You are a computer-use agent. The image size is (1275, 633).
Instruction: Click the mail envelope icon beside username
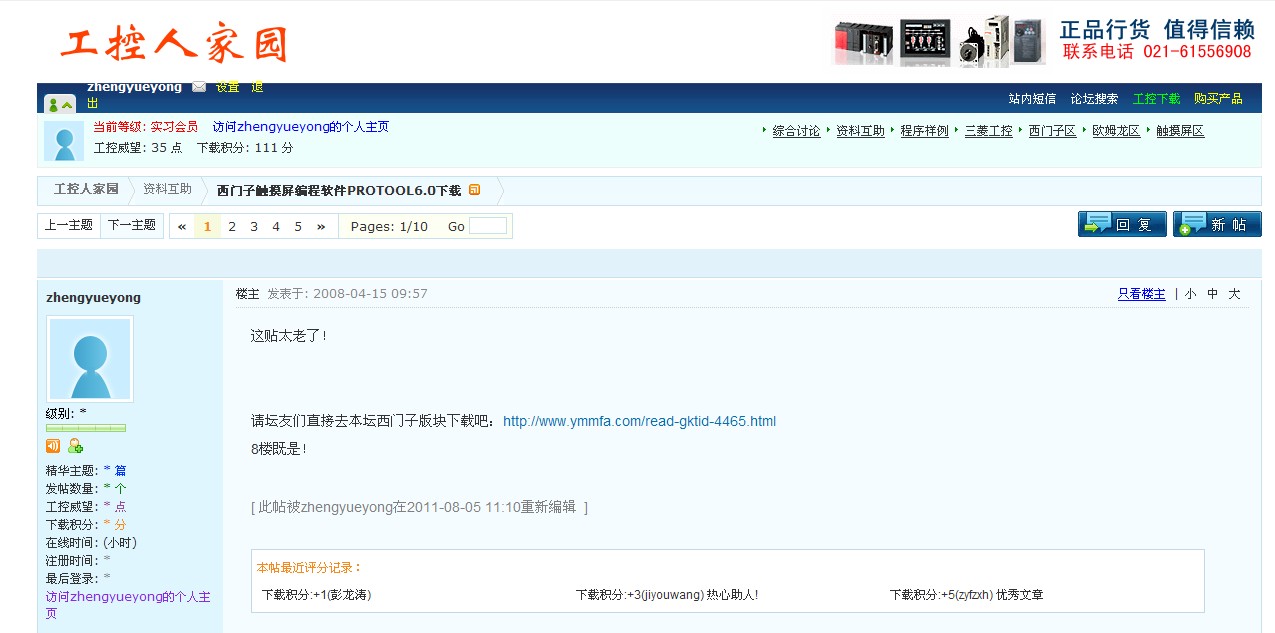199,88
